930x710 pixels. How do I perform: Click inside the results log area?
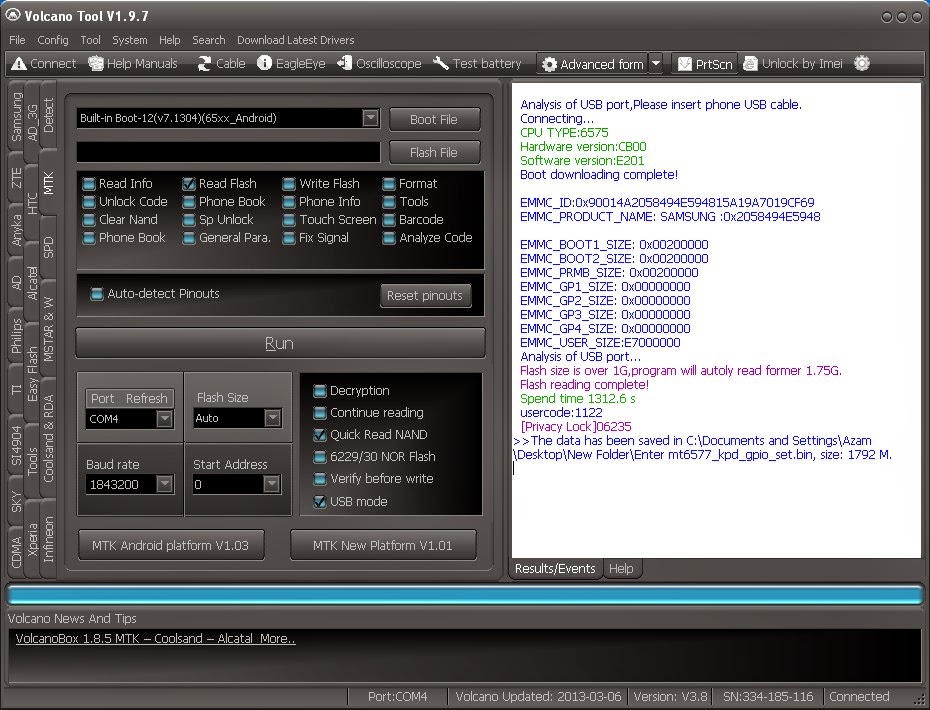[716, 320]
